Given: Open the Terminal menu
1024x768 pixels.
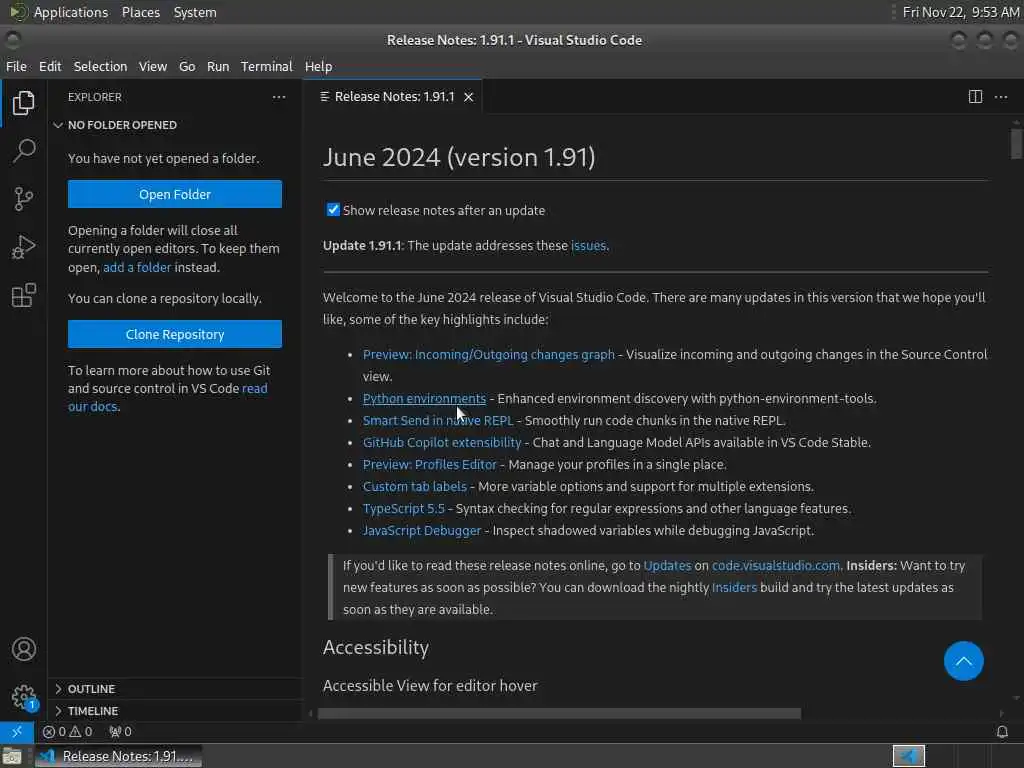Looking at the screenshot, I should pos(266,67).
